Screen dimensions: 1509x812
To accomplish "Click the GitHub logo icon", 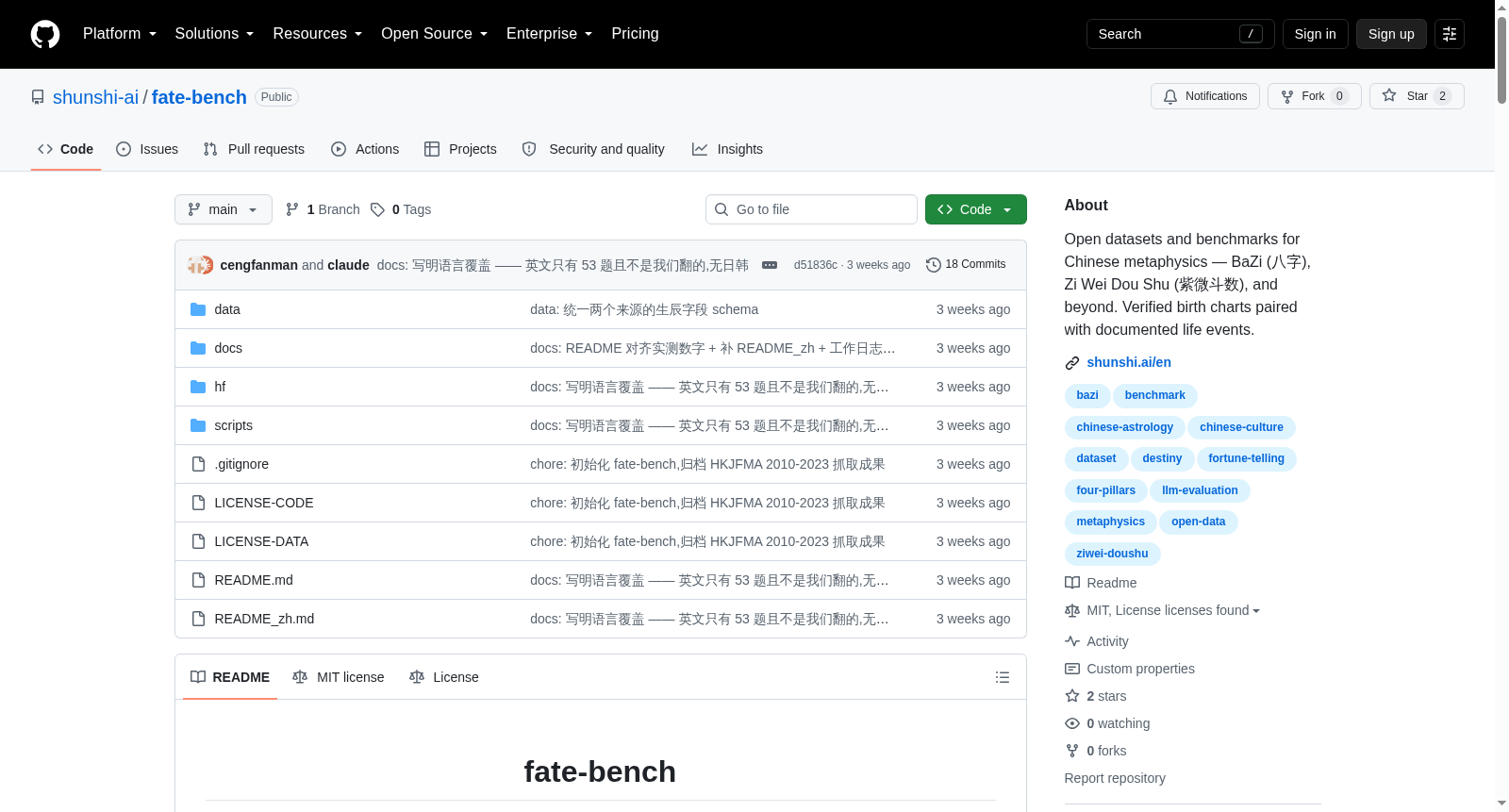I will tap(45, 34).
